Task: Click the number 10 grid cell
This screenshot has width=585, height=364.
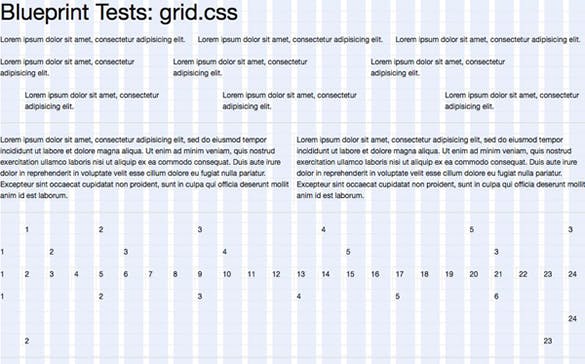Action: click(x=227, y=274)
